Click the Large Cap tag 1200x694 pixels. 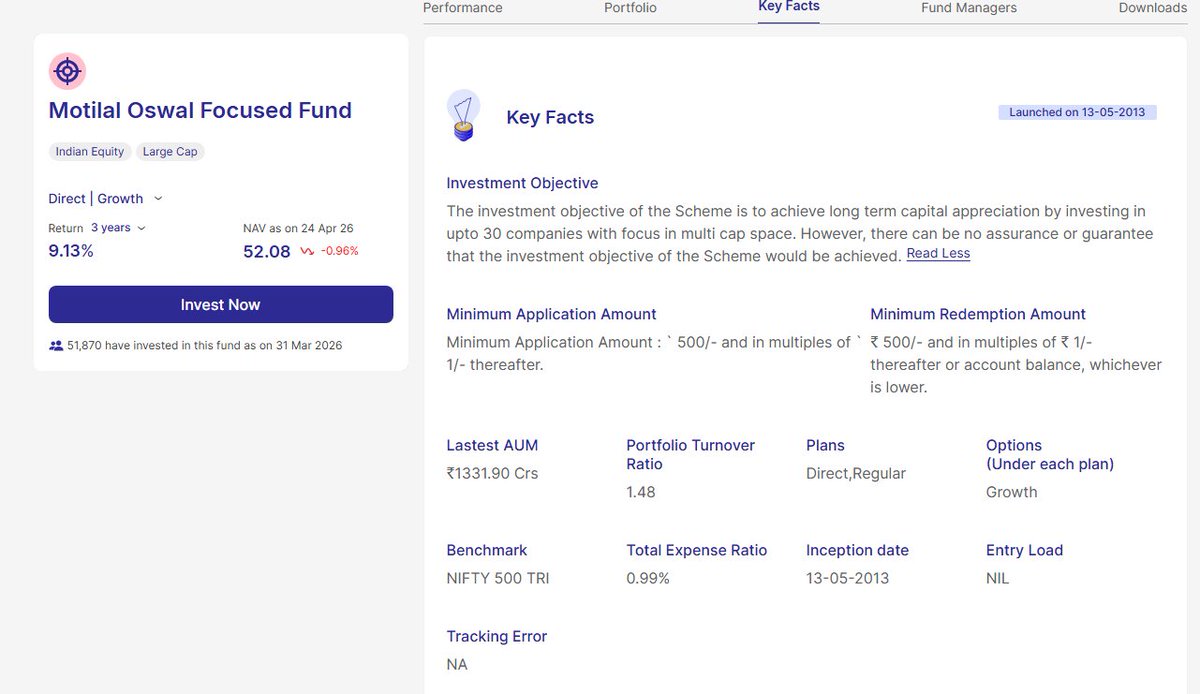(x=170, y=152)
